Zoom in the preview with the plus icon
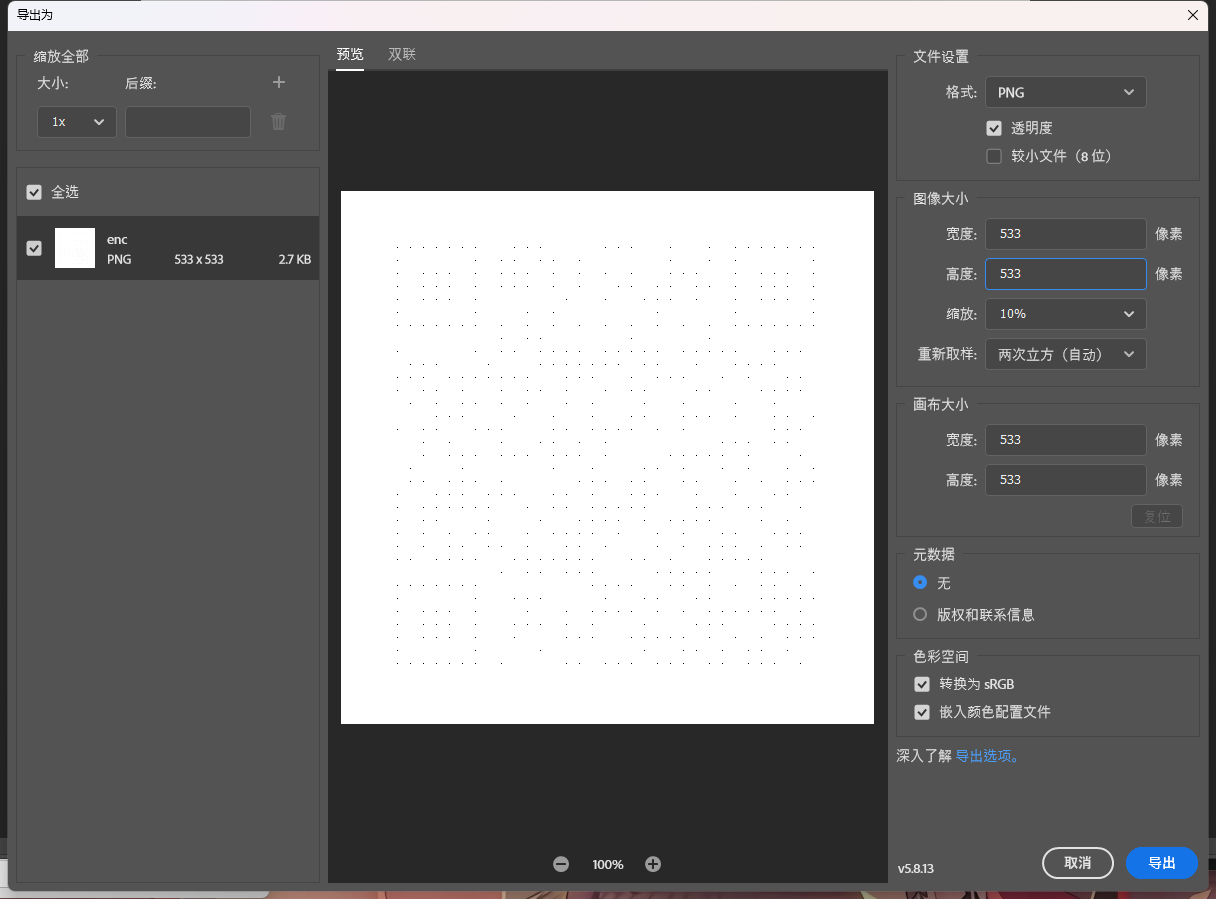The height and width of the screenshot is (899, 1216). (653, 864)
